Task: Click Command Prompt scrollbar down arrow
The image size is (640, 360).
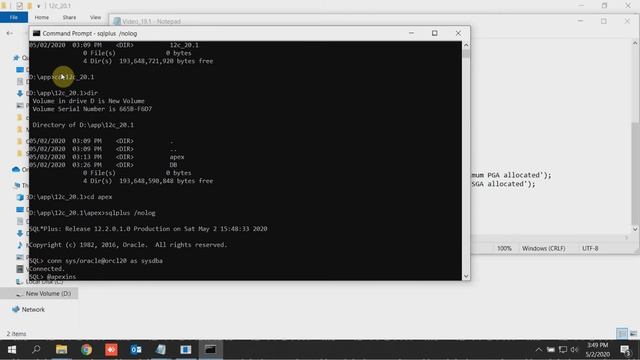Action: [x=466, y=276]
